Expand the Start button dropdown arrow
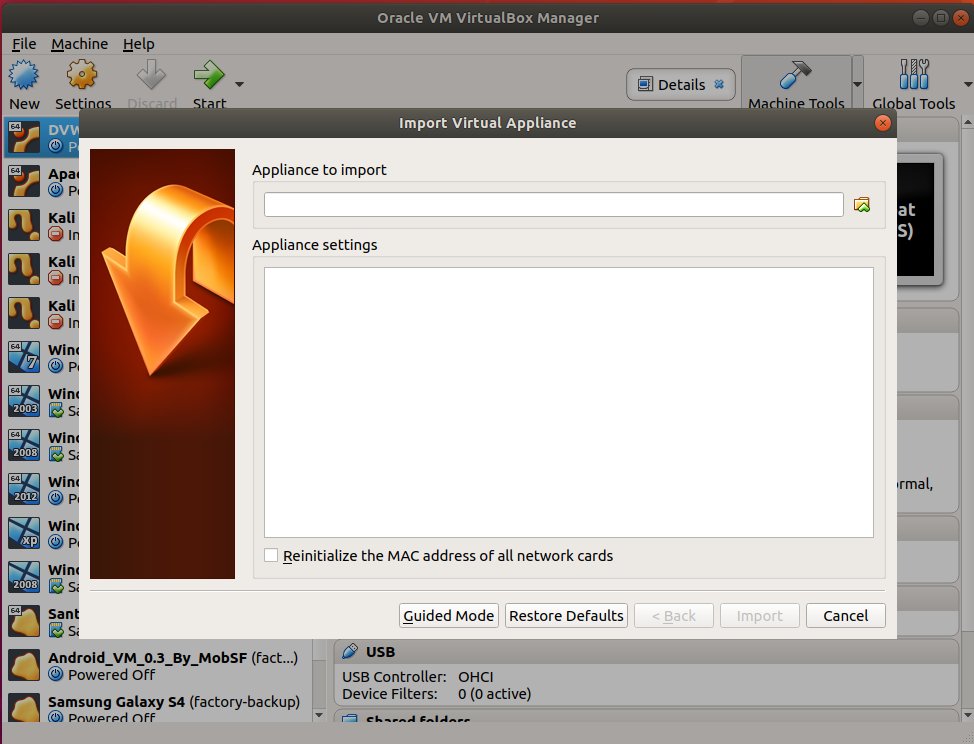 pos(239,84)
